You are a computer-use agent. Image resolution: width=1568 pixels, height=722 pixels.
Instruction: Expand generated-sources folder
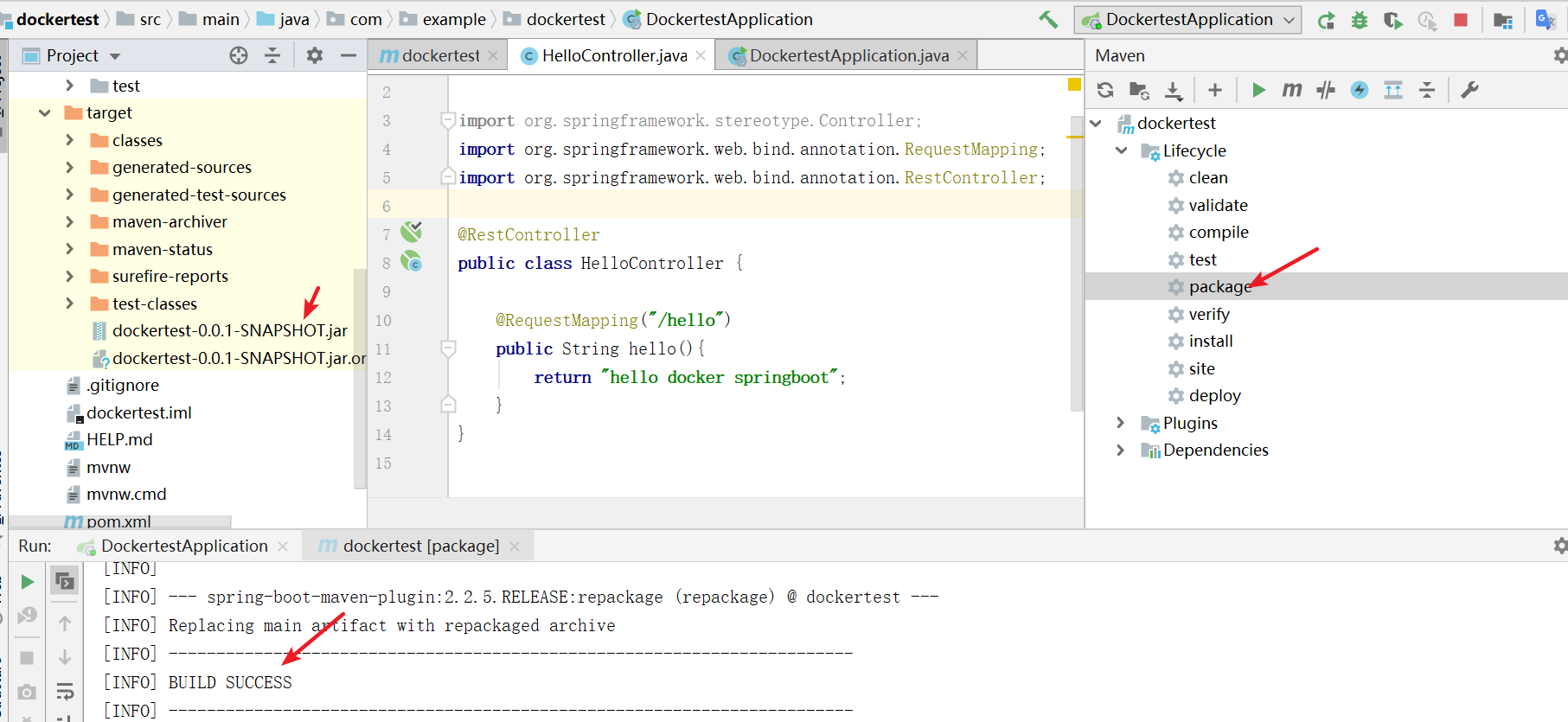(x=70, y=167)
